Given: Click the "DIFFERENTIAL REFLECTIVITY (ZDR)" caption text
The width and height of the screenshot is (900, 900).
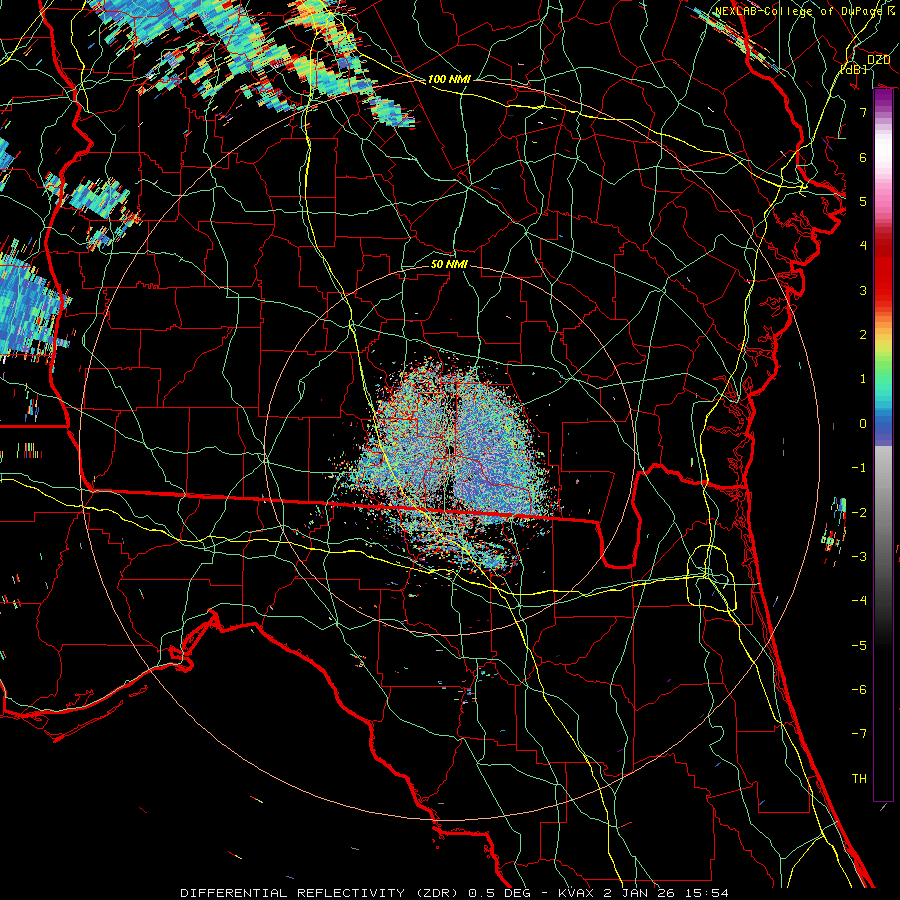Looking at the screenshot, I should (x=320, y=893).
